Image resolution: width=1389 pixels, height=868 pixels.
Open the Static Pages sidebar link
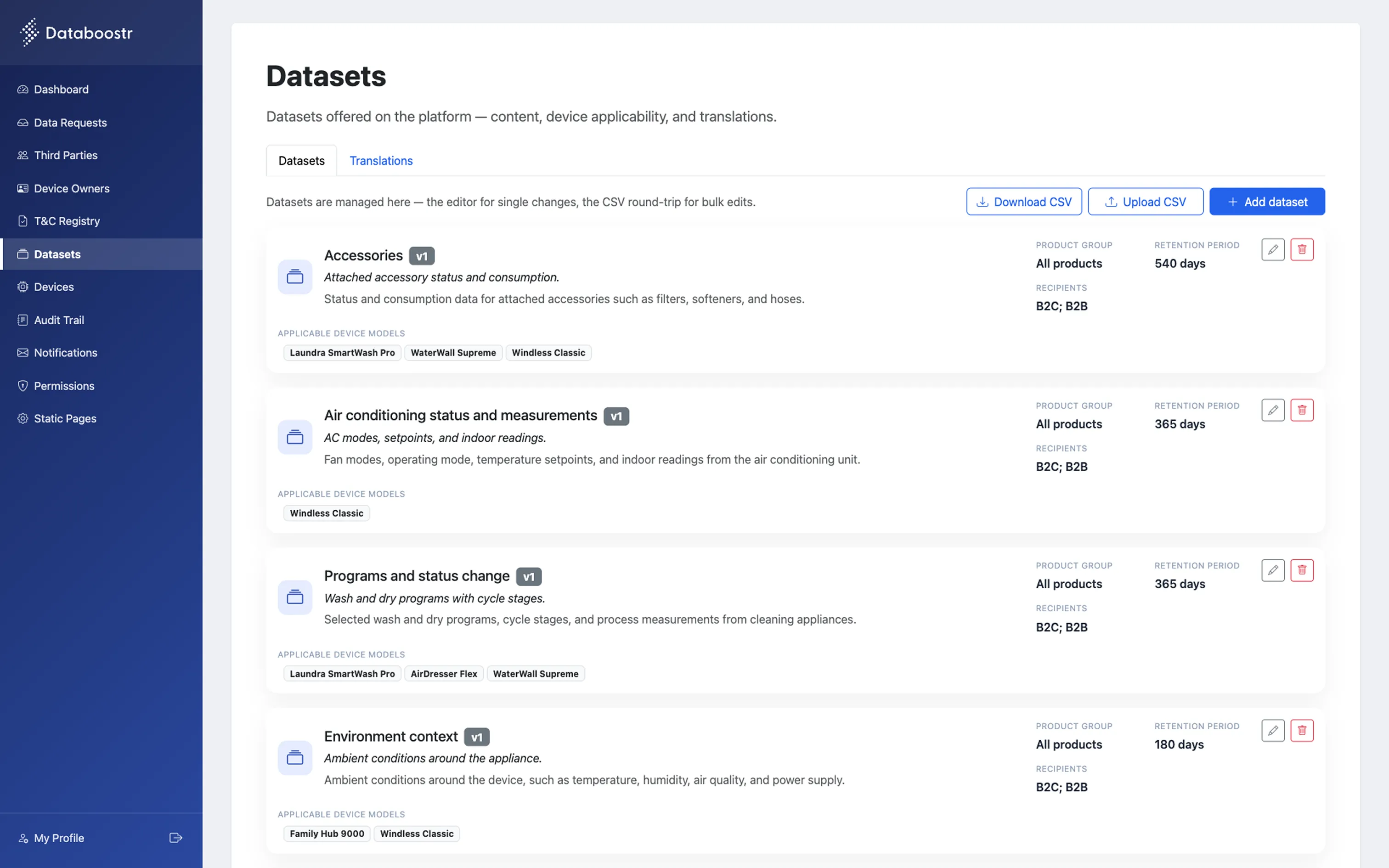(x=101, y=418)
